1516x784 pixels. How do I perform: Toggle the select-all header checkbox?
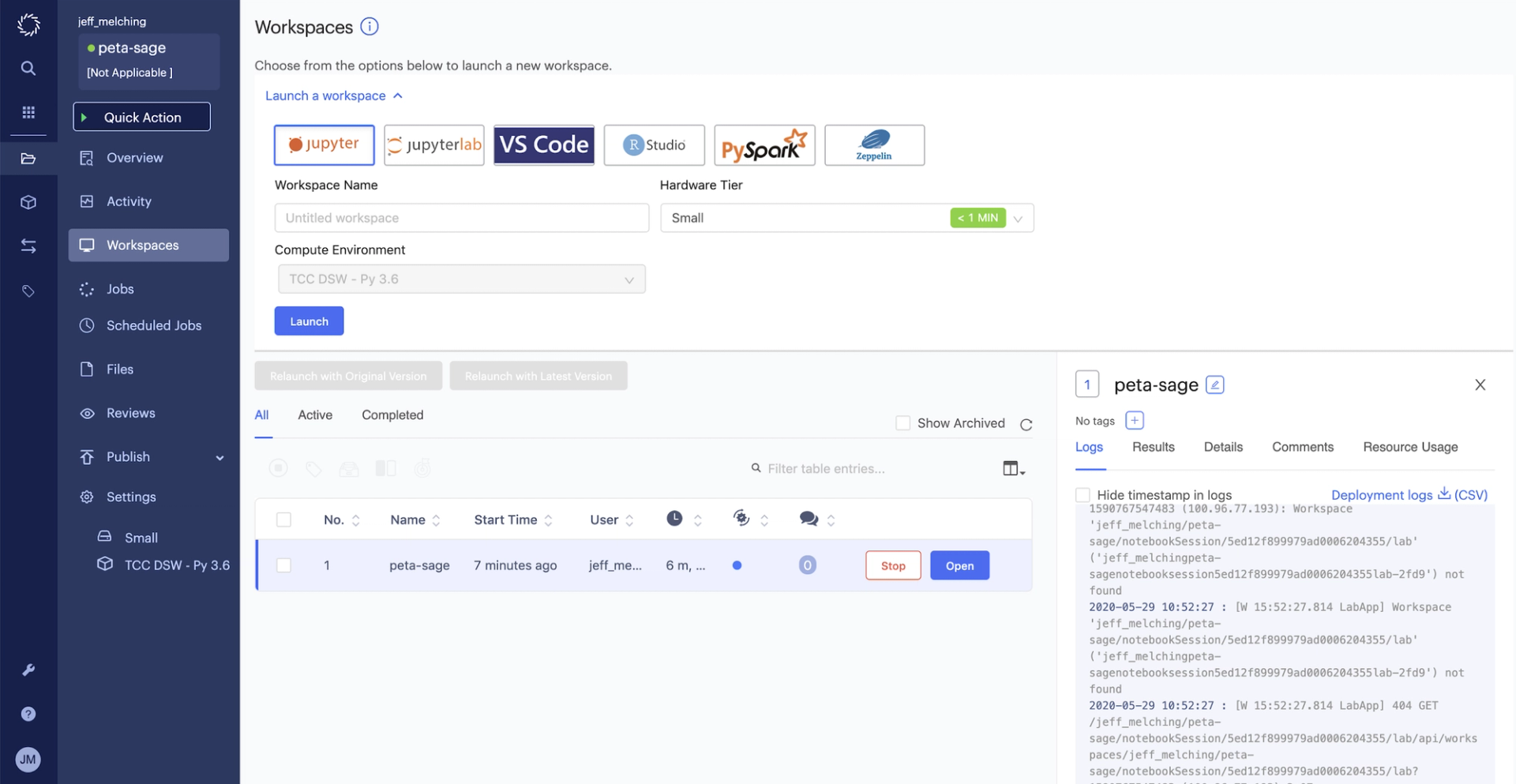(x=283, y=520)
